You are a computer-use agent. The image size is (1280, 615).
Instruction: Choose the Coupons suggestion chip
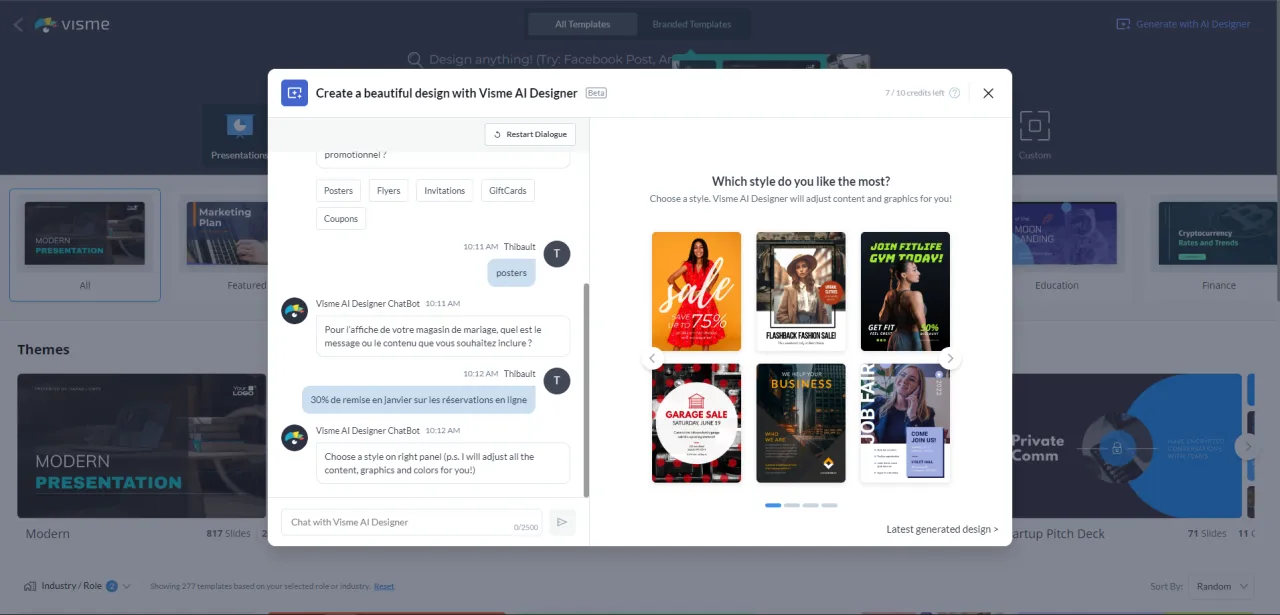(x=341, y=218)
